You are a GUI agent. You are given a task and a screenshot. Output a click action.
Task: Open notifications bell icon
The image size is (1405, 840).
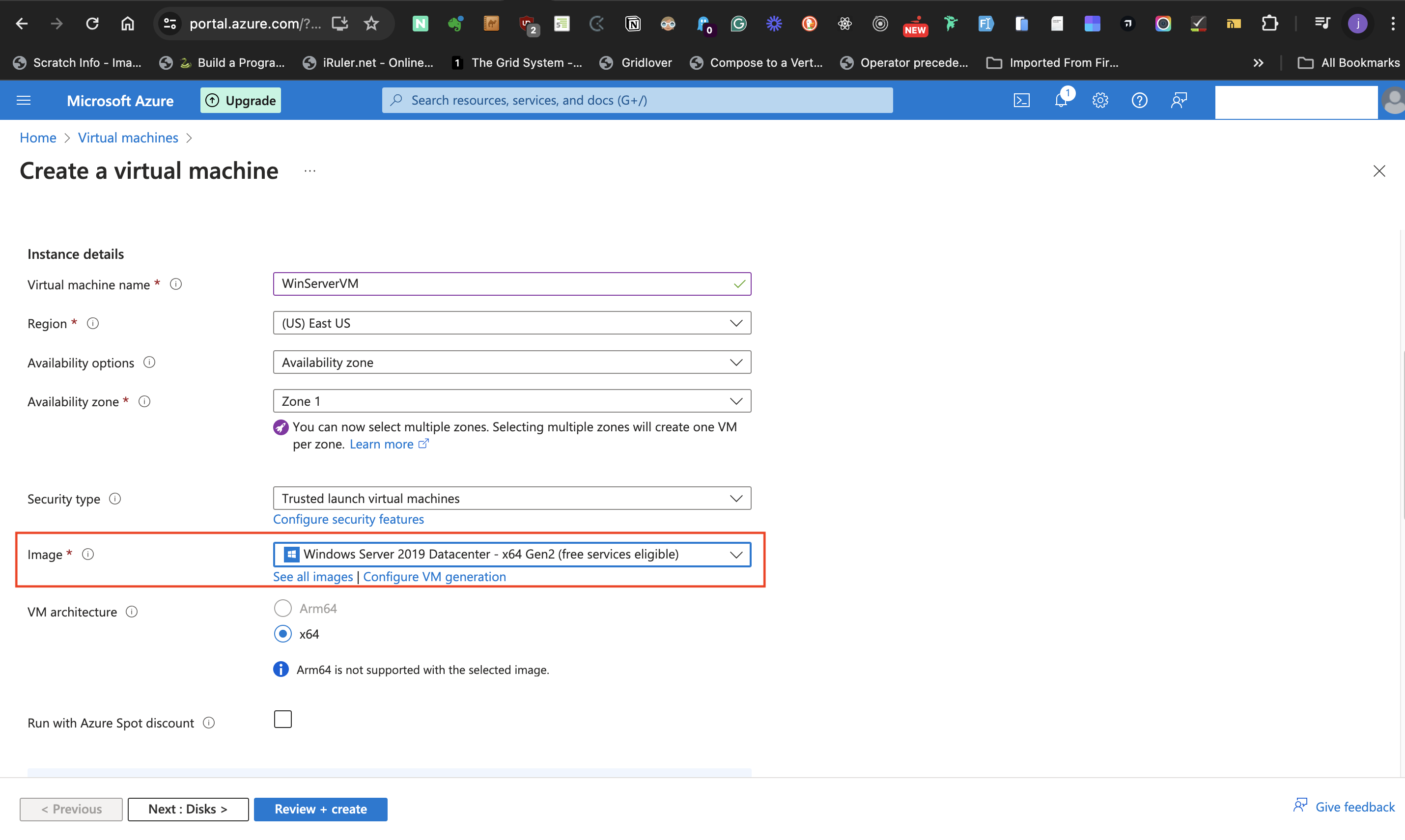[x=1061, y=100]
